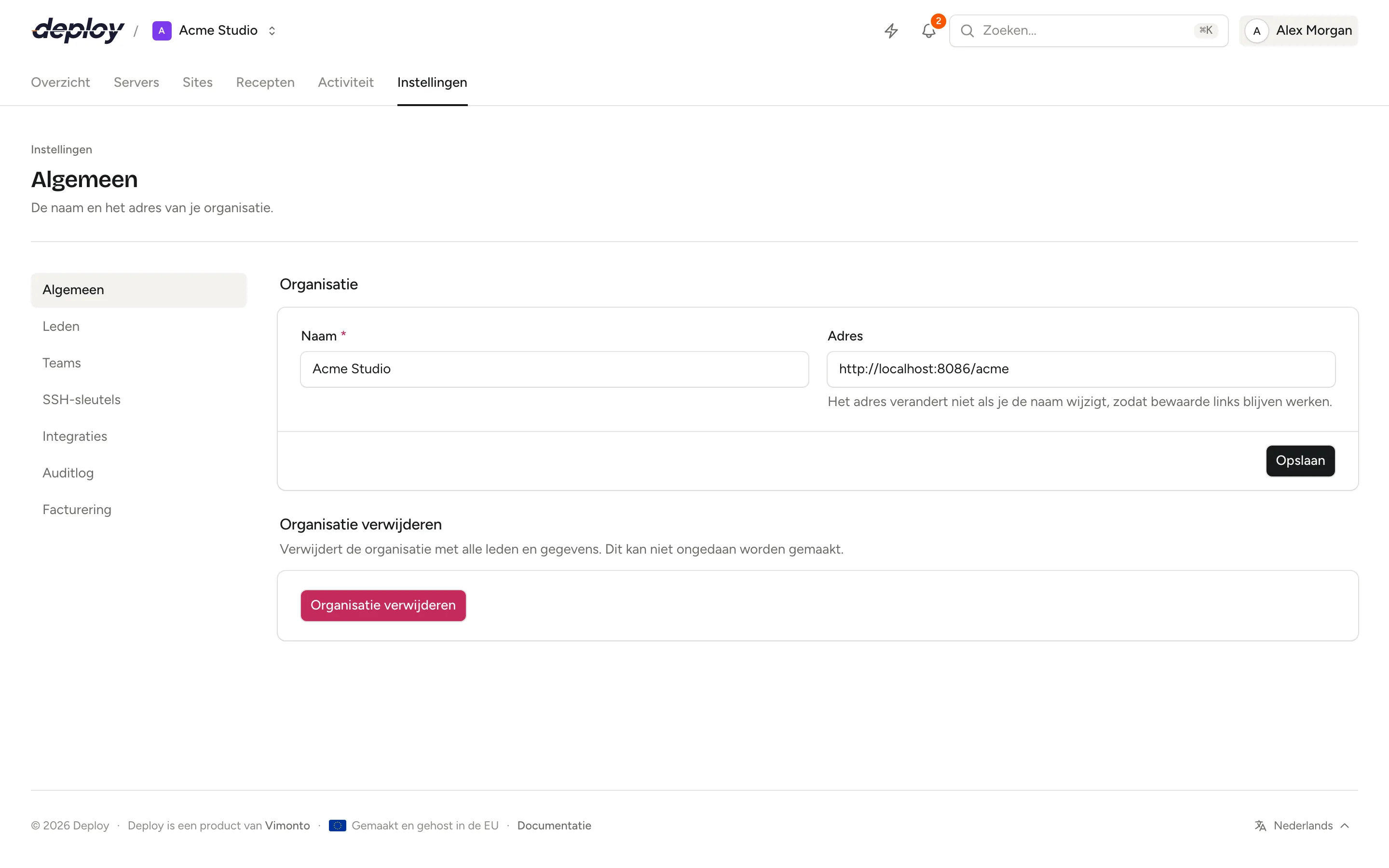Image resolution: width=1389 pixels, height=868 pixels.
Task: Open the Alex Morgan user menu
Action: pos(1298,30)
